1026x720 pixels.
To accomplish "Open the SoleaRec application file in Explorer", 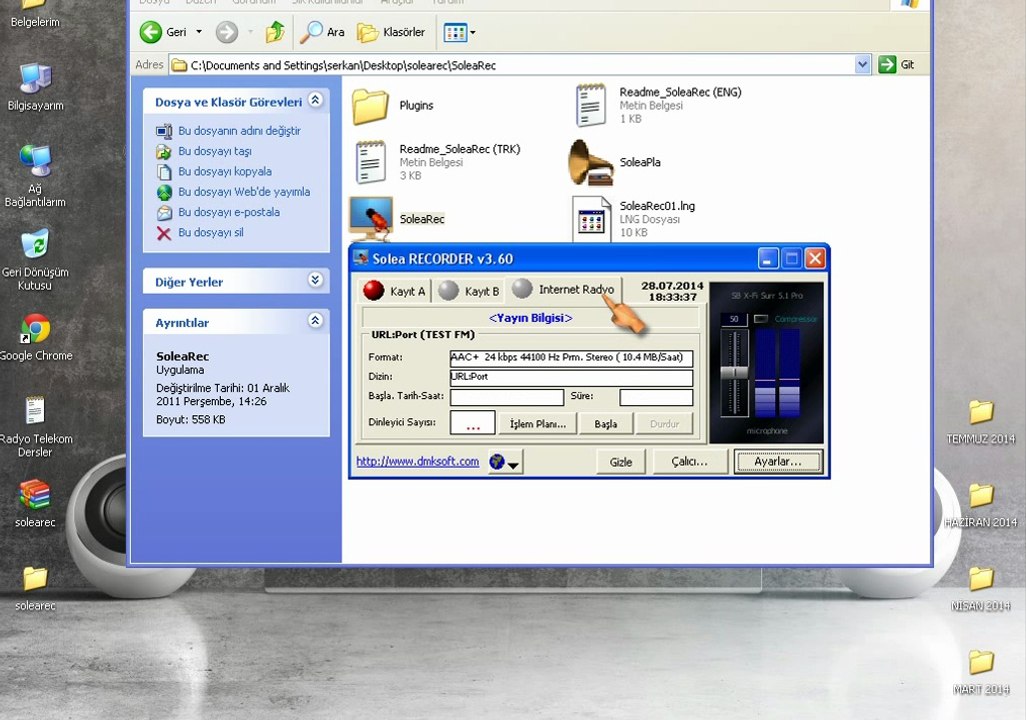I will point(396,219).
